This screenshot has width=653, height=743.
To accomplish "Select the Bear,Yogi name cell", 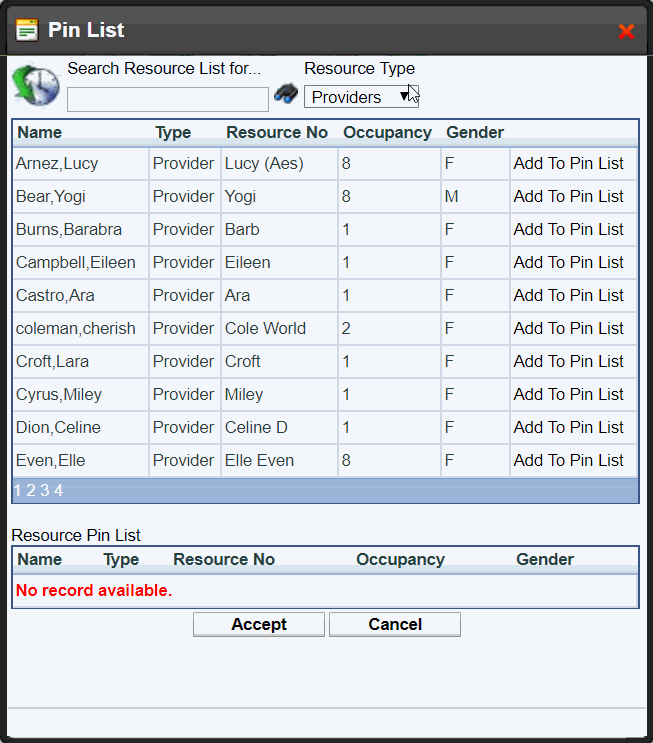I will [x=81, y=196].
